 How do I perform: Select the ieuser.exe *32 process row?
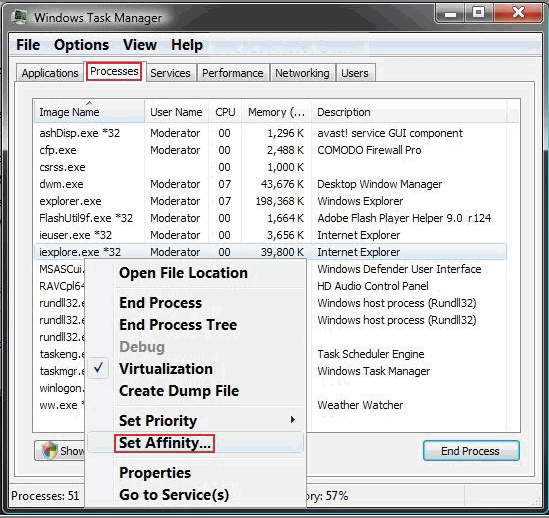coord(270,235)
